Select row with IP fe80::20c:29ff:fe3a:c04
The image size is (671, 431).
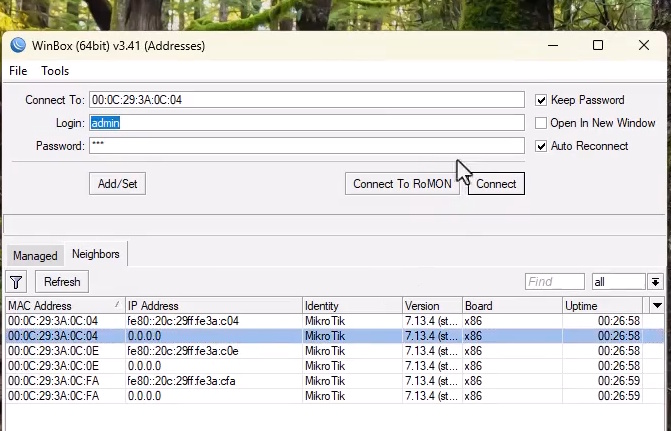pos(335,321)
